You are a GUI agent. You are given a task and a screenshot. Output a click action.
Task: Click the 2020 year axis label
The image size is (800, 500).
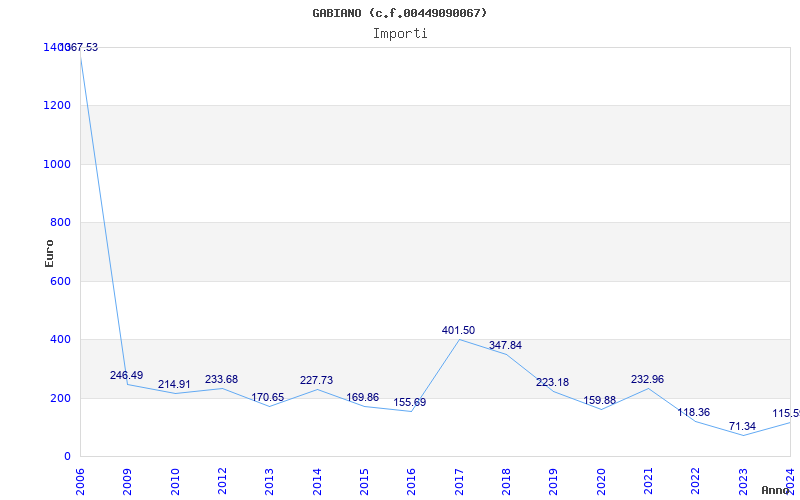point(601,481)
